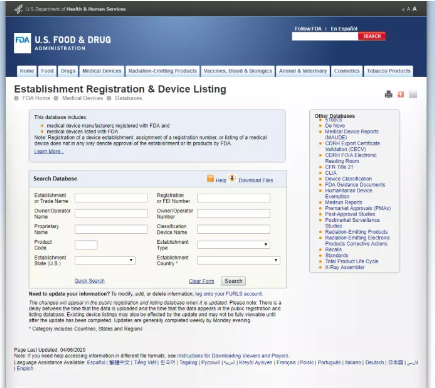Click the red share/bookmark icon
This screenshot has width=435, height=388.
tap(401, 95)
